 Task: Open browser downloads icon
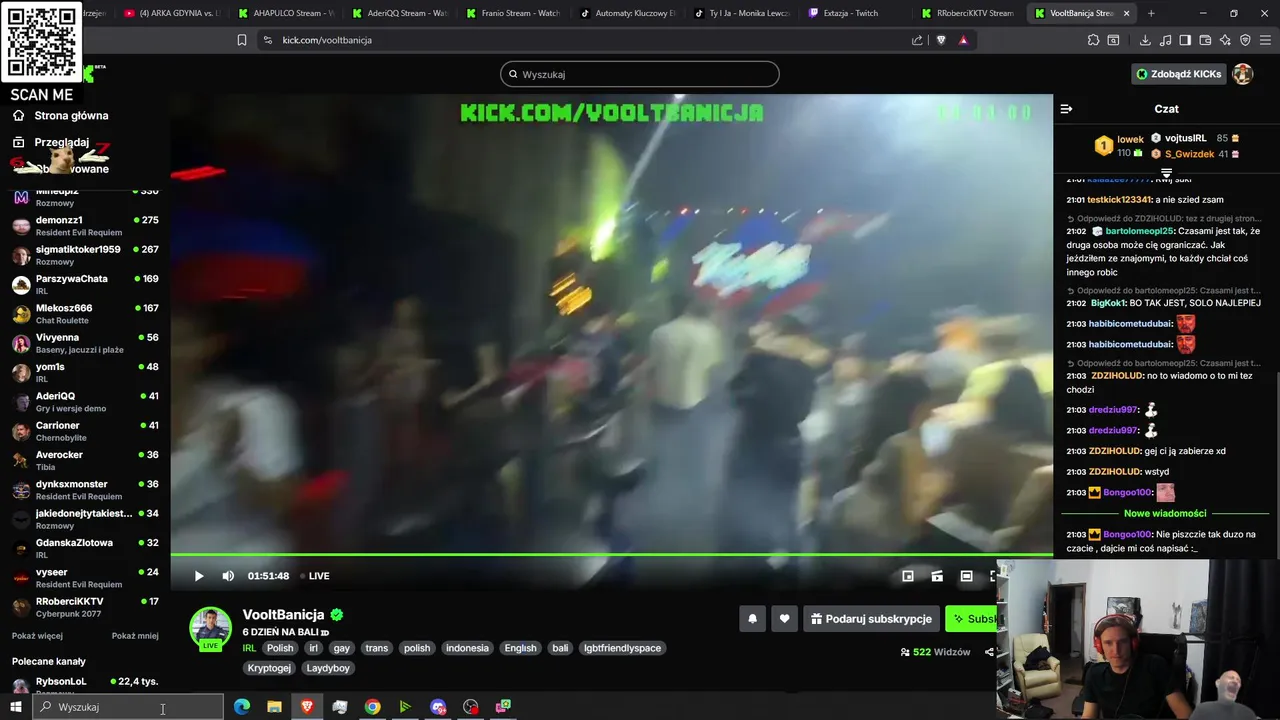click(x=1145, y=40)
